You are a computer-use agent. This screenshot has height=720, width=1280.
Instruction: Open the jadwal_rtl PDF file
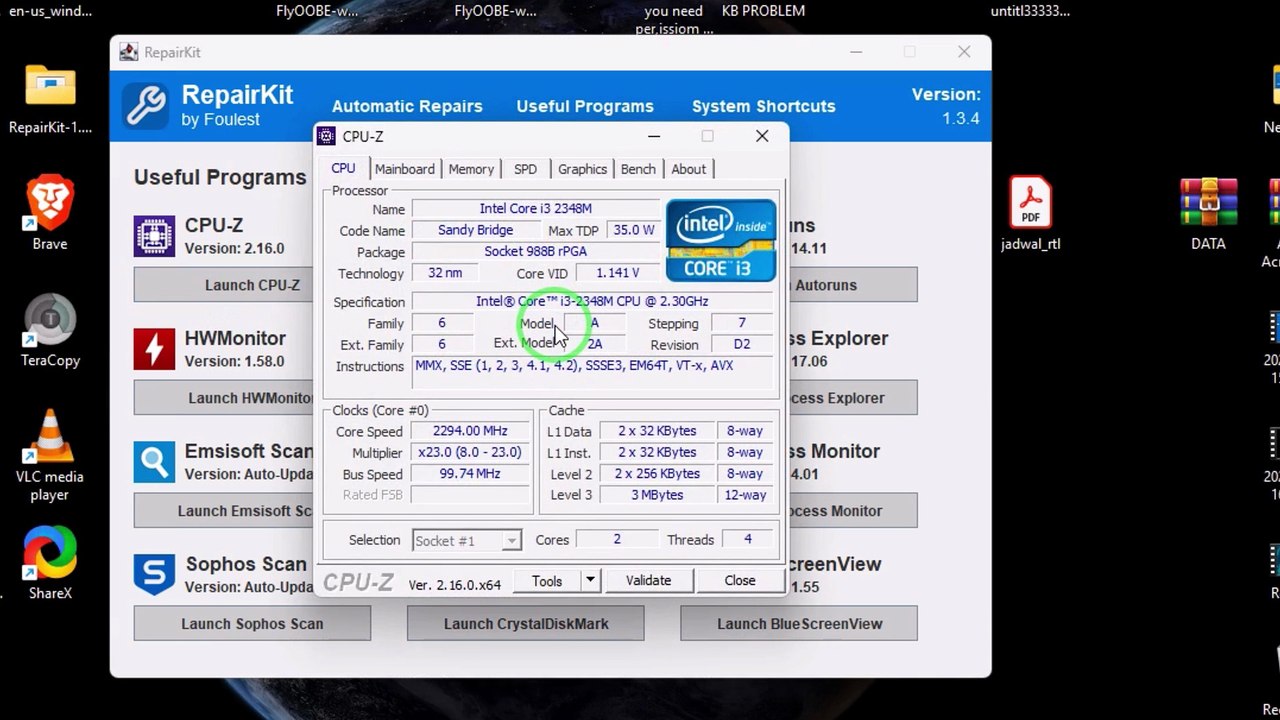(1030, 213)
